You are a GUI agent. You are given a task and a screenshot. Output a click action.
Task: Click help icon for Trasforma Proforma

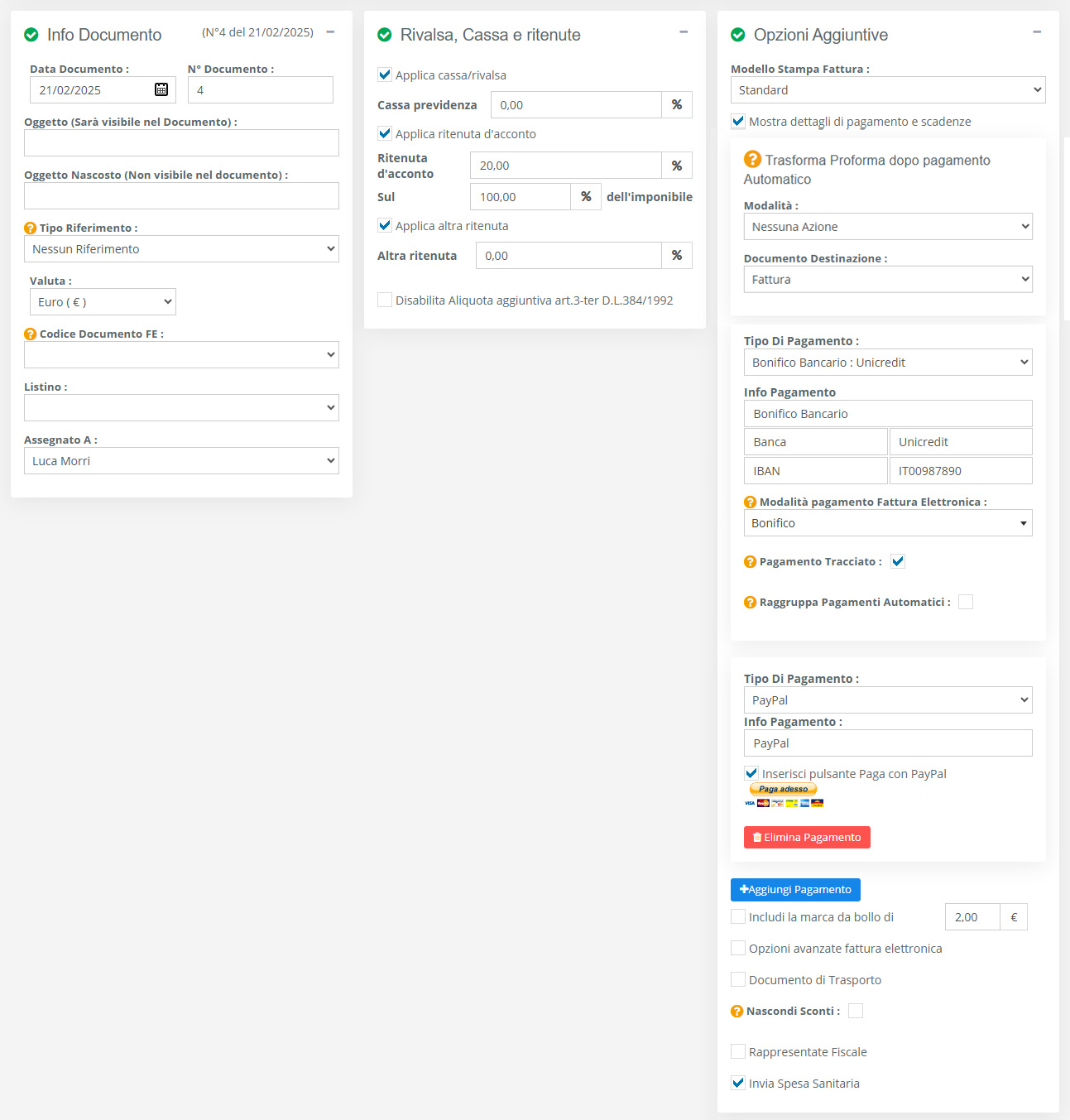pos(752,159)
